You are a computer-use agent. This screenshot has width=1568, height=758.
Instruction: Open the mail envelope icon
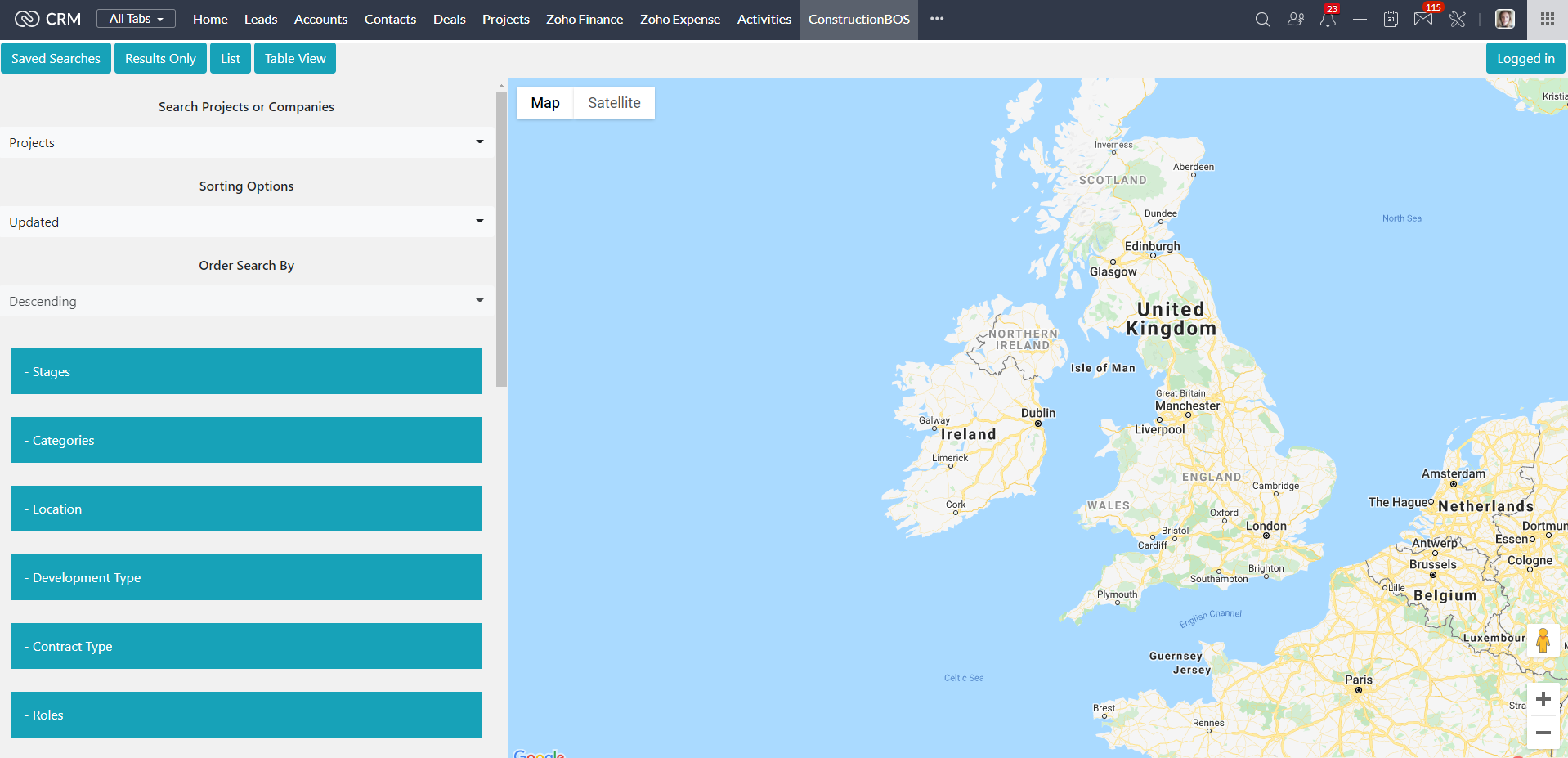(1423, 19)
